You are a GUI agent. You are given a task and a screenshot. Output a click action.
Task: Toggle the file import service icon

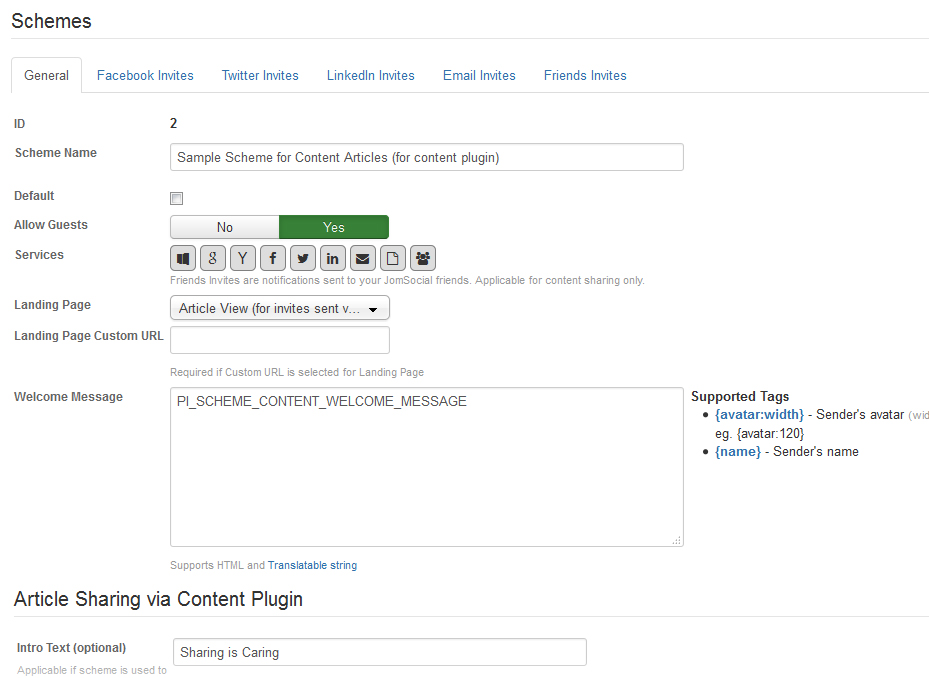[x=392, y=258]
